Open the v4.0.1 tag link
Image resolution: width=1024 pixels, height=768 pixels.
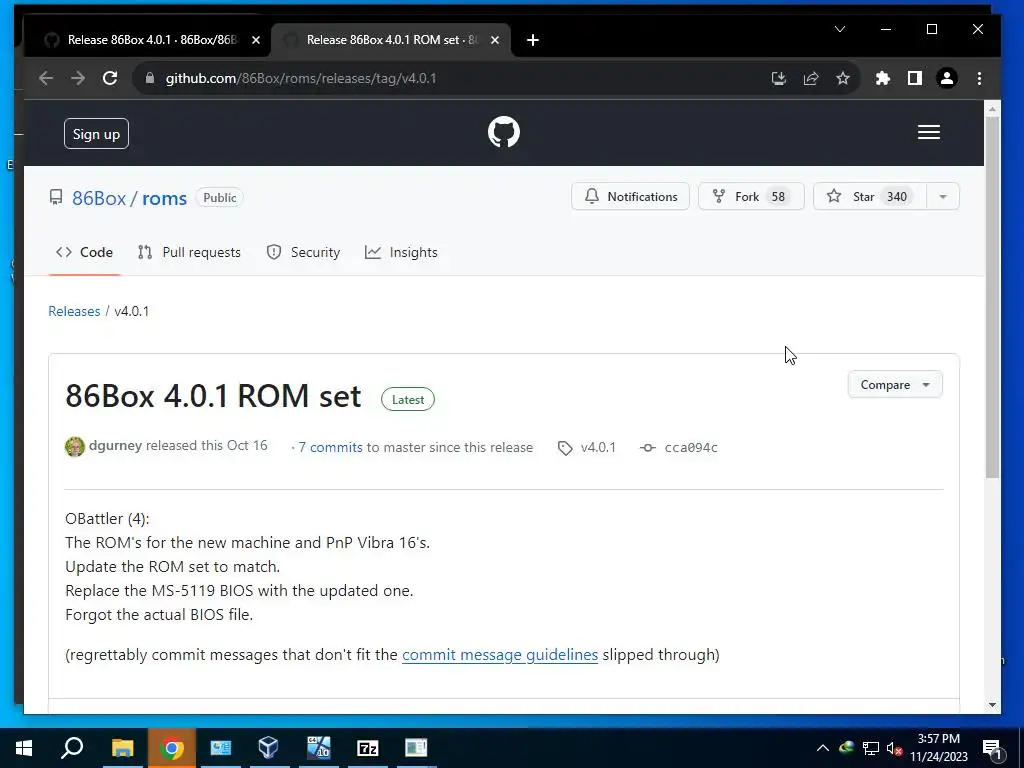[x=598, y=447]
